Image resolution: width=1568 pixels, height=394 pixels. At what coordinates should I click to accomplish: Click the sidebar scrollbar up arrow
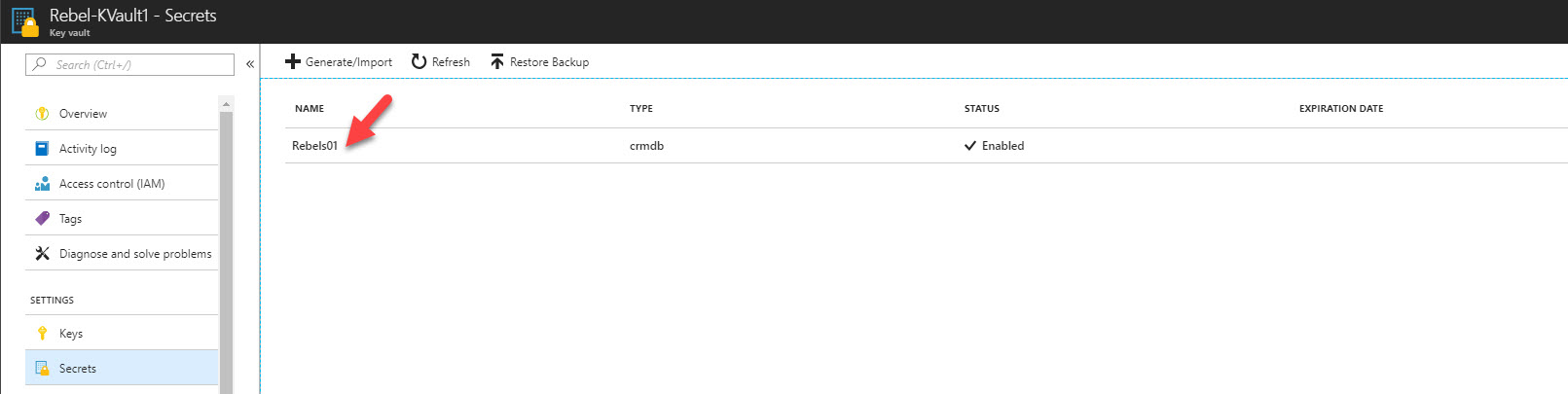pos(226,104)
